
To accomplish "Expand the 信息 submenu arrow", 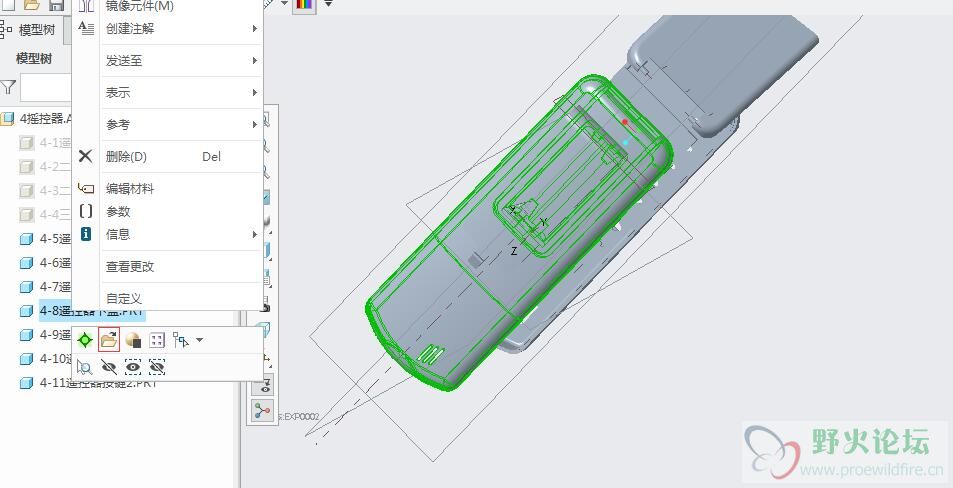I will (x=255, y=235).
